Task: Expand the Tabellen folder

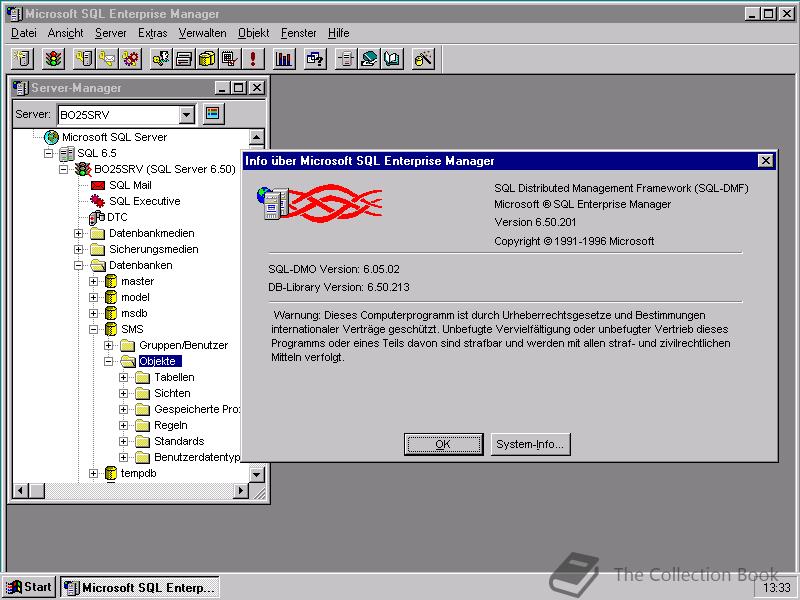Action: (x=123, y=378)
